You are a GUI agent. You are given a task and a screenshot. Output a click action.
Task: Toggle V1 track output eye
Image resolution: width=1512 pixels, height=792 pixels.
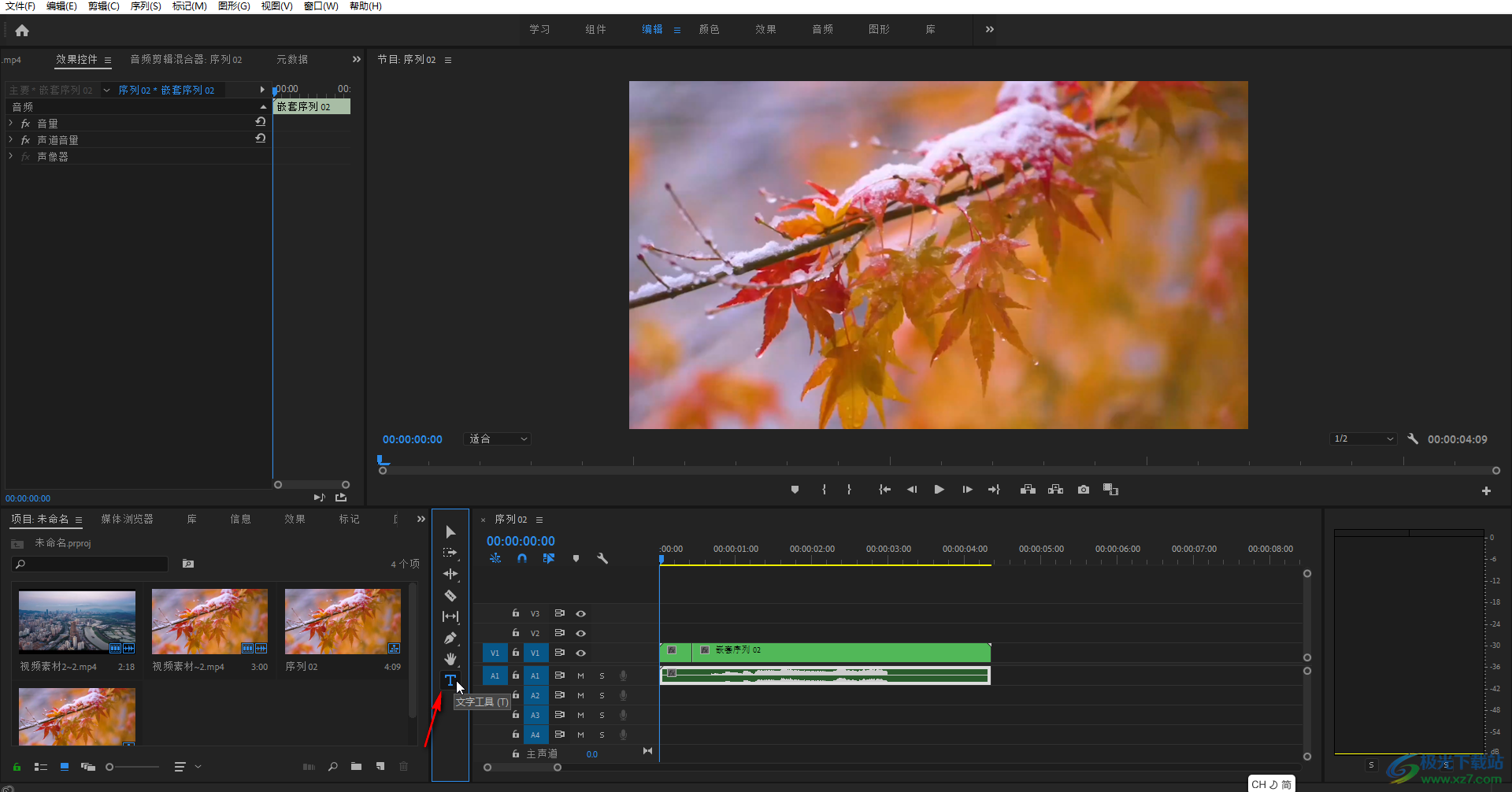click(x=580, y=653)
